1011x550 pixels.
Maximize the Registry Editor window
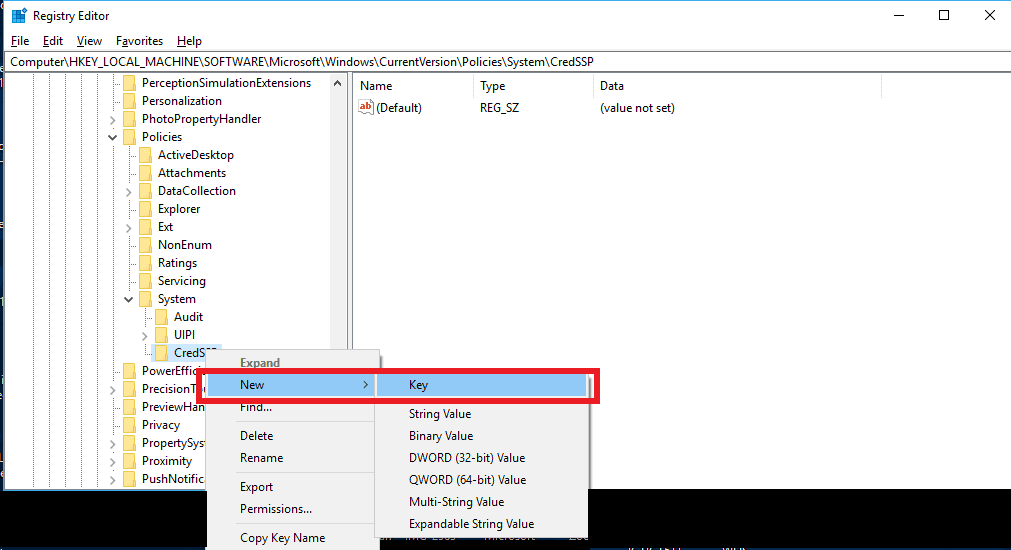(x=944, y=15)
